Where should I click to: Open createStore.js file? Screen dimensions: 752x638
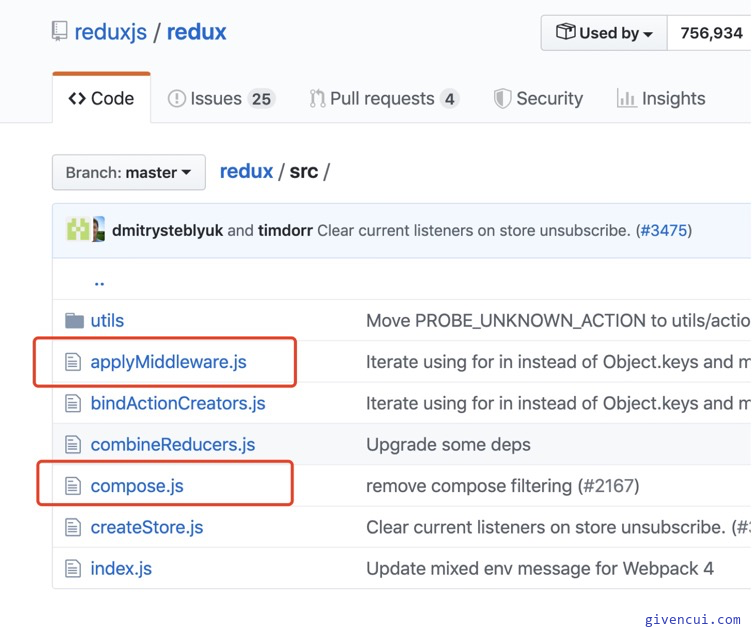(x=147, y=527)
